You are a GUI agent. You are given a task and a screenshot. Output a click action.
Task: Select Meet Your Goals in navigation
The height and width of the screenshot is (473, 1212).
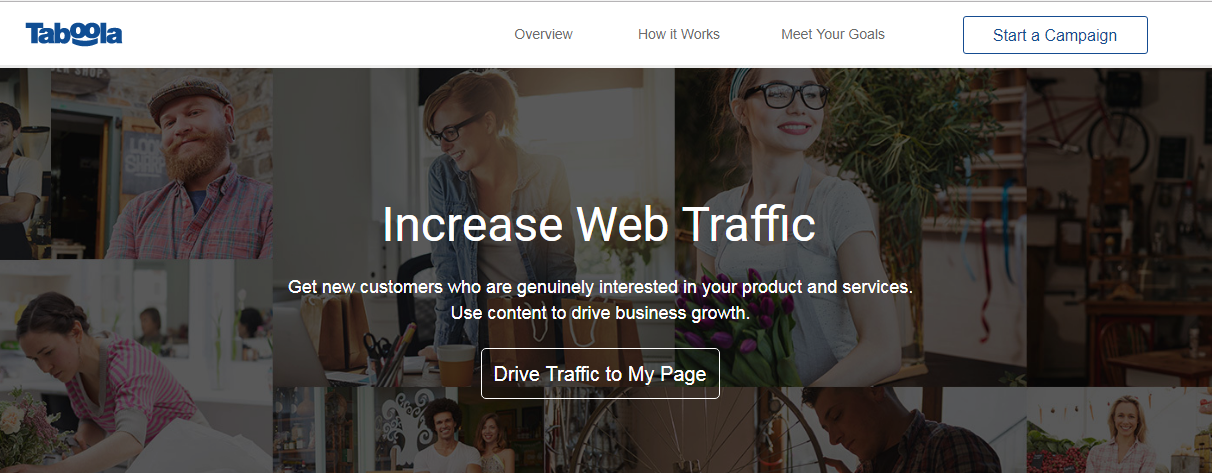click(833, 34)
